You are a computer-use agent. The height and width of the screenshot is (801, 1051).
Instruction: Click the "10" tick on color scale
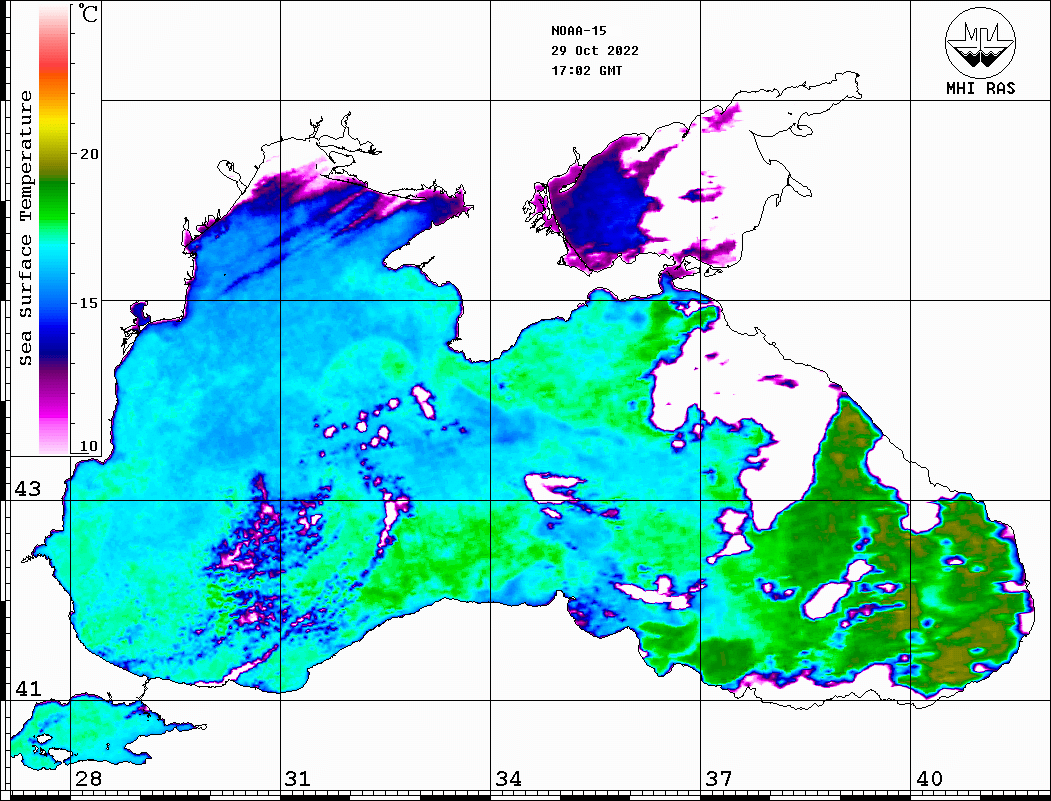(x=88, y=446)
